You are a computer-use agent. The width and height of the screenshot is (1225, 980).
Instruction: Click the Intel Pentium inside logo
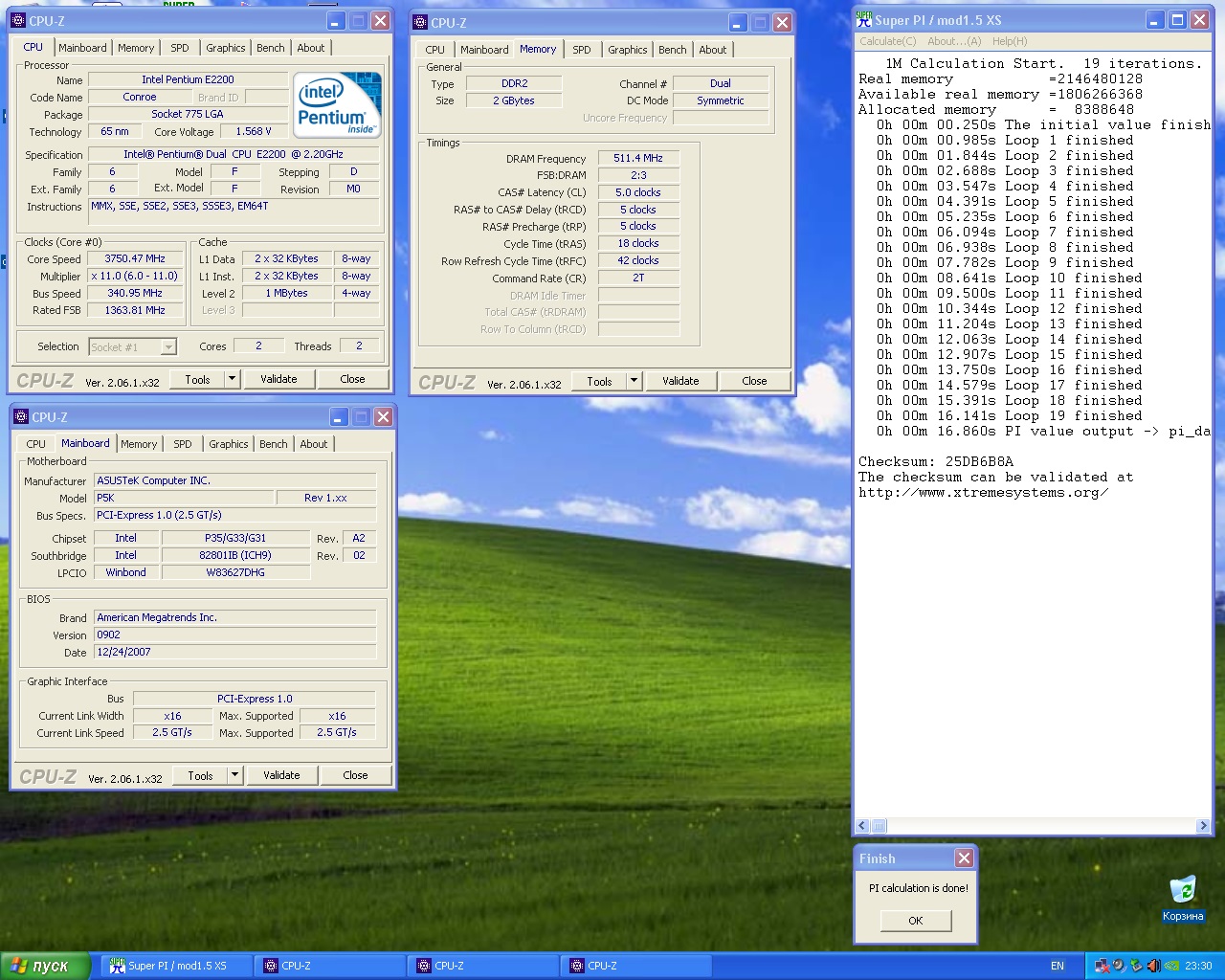[x=338, y=105]
